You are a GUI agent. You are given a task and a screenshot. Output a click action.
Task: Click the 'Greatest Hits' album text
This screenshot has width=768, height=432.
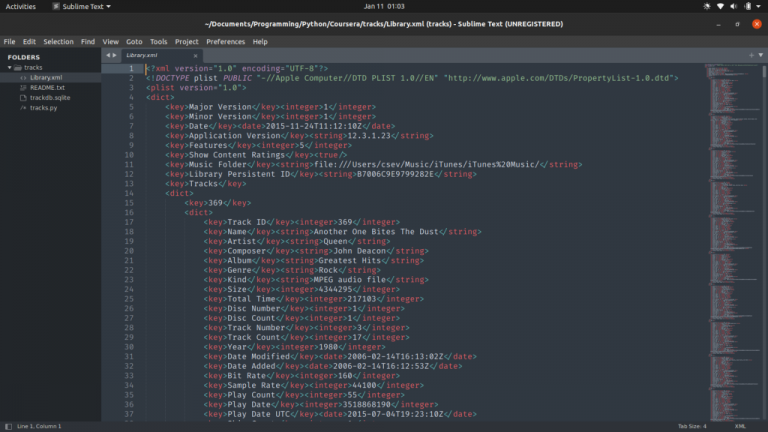tap(350, 261)
